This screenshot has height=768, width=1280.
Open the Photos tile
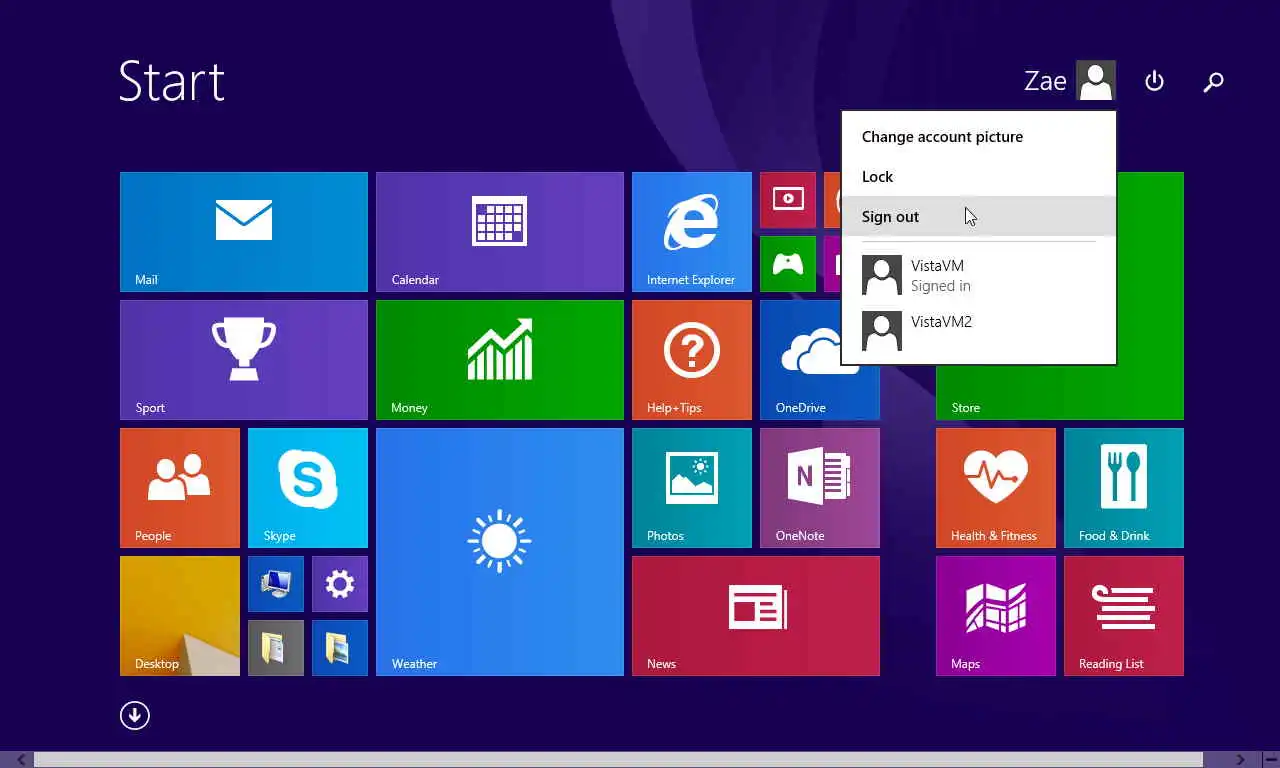(x=692, y=488)
